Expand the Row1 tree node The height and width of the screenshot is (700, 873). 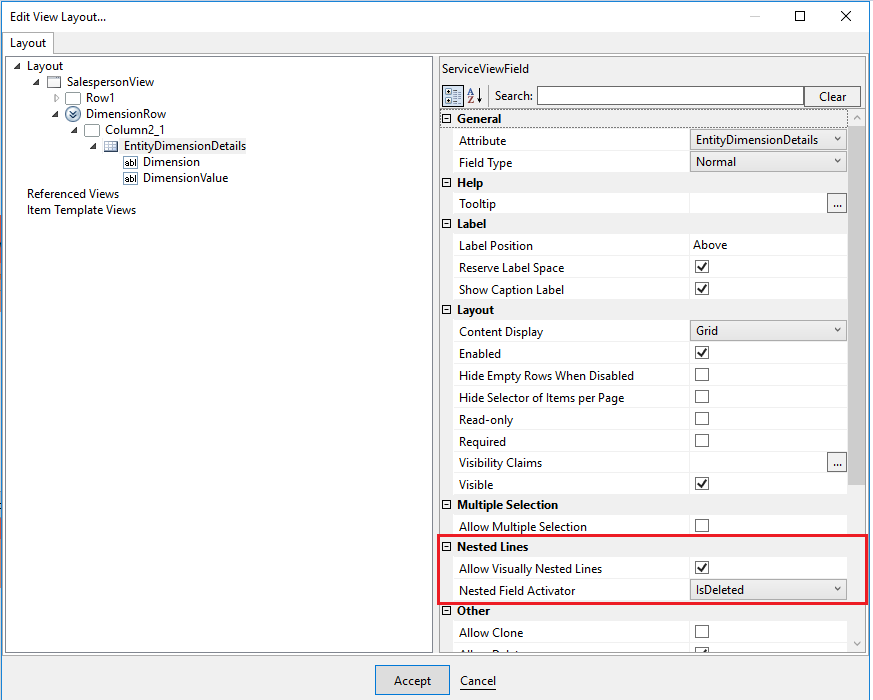(56, 98)
